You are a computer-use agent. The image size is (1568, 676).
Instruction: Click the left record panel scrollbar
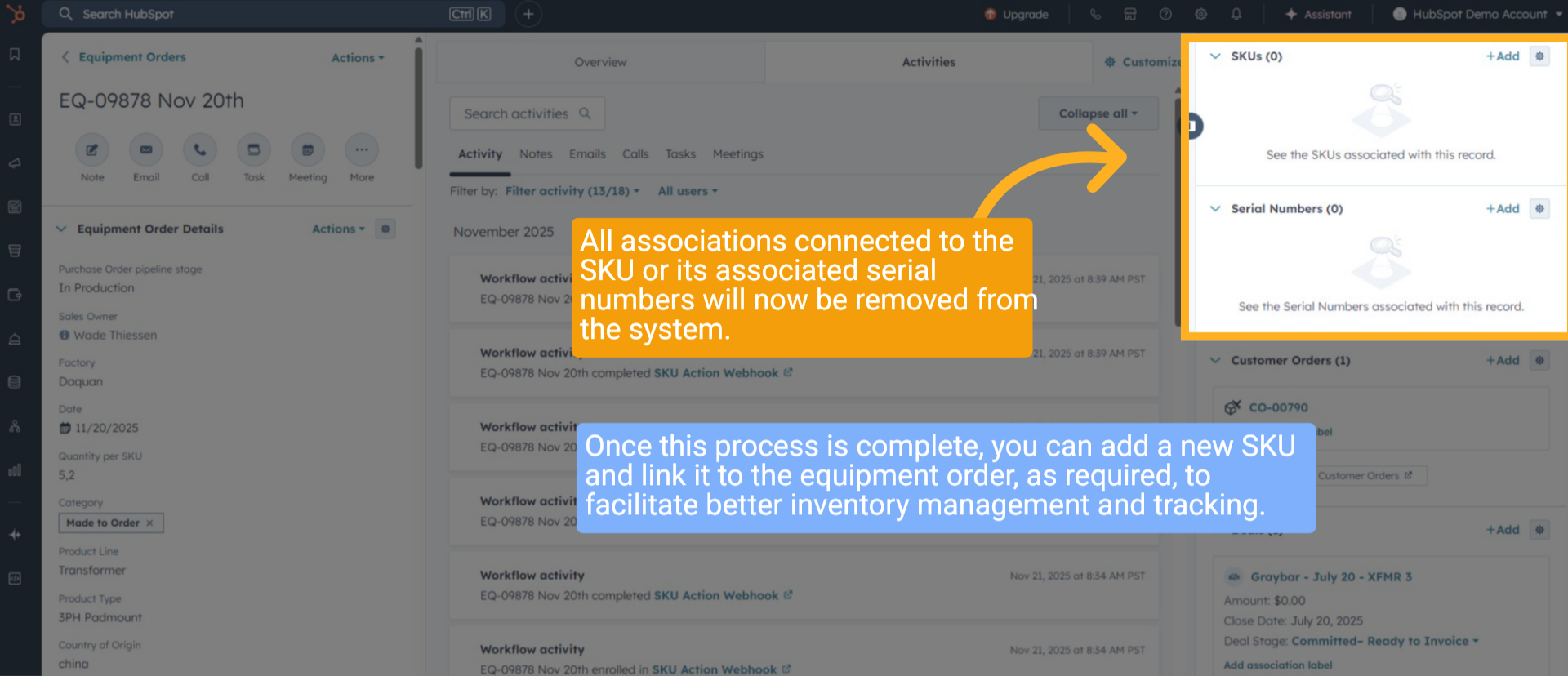coord(418,108)
